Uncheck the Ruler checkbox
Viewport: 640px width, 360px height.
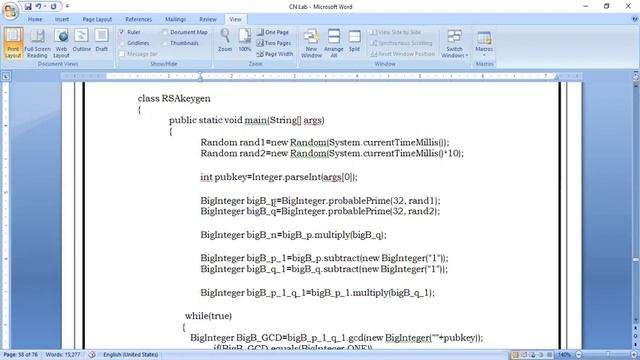point(122,32)
